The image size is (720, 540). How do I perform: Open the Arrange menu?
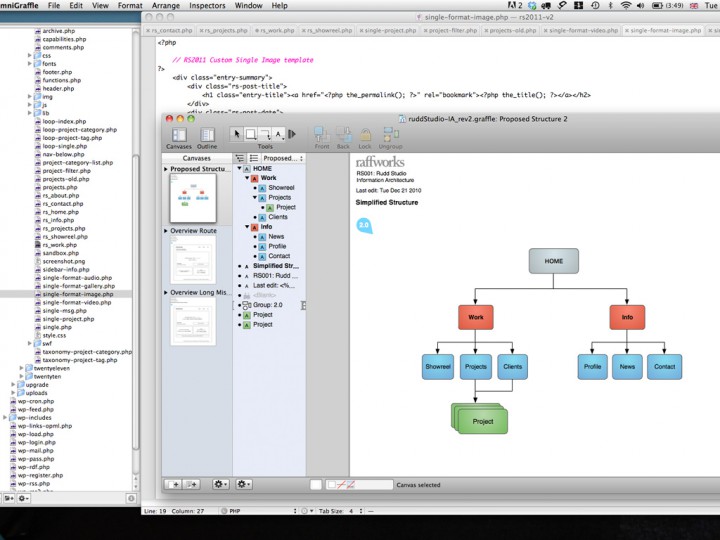coord(166,6)
